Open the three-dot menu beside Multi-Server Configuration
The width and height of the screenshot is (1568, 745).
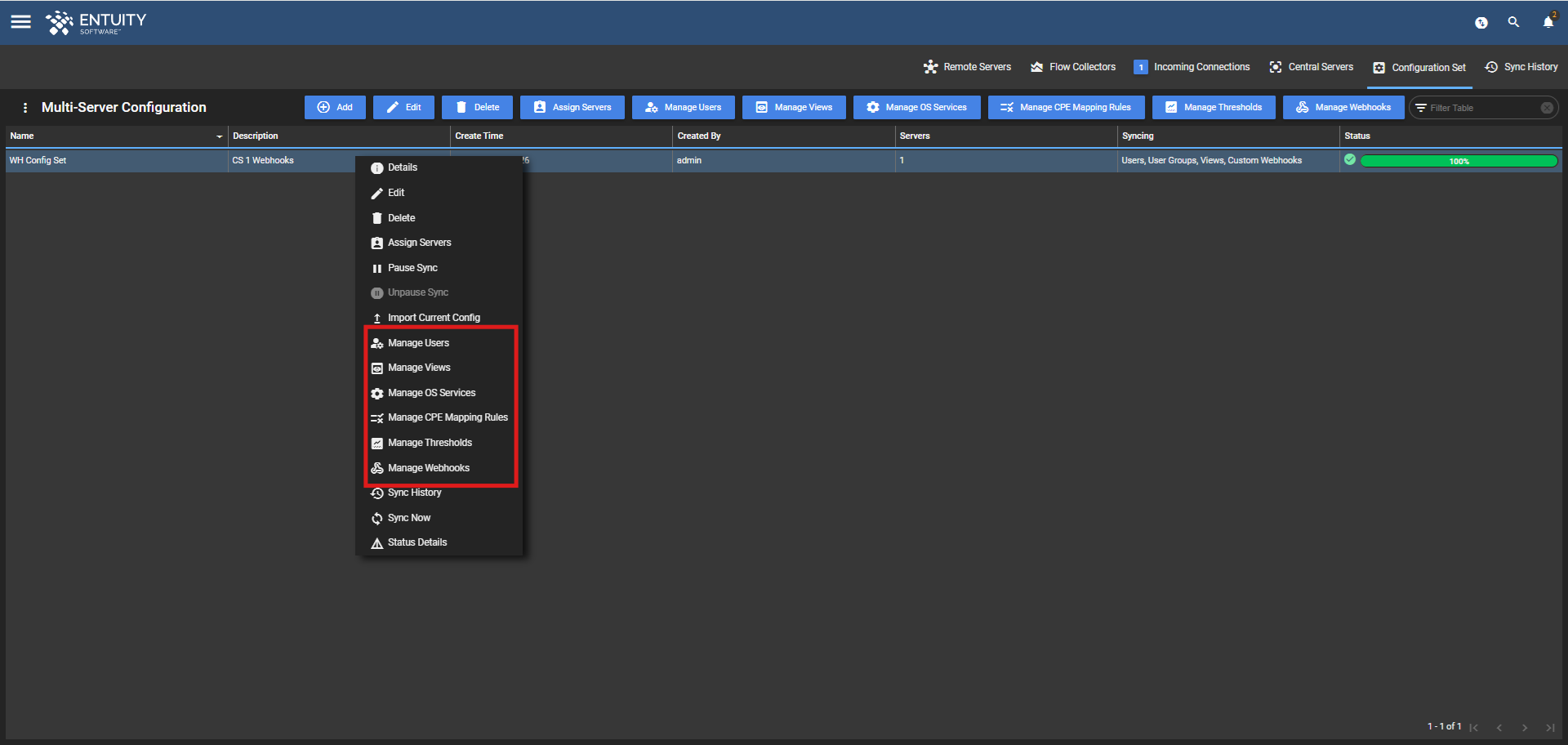25,107
